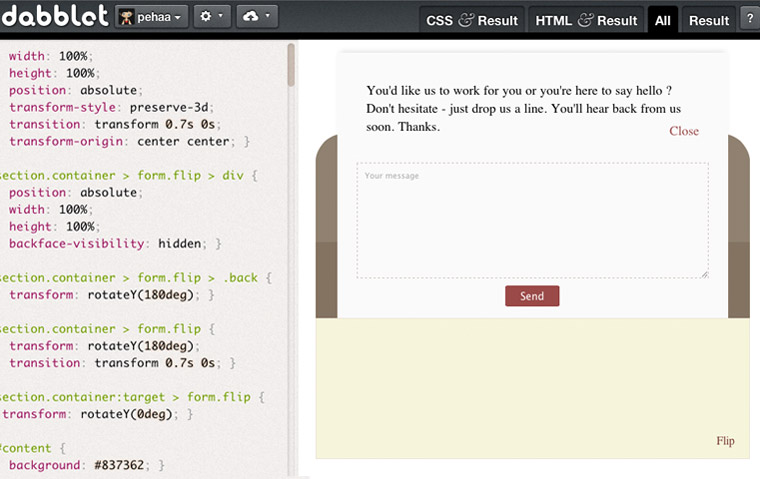
Task: Click '.back' selector in code
Action: (240, 278)
